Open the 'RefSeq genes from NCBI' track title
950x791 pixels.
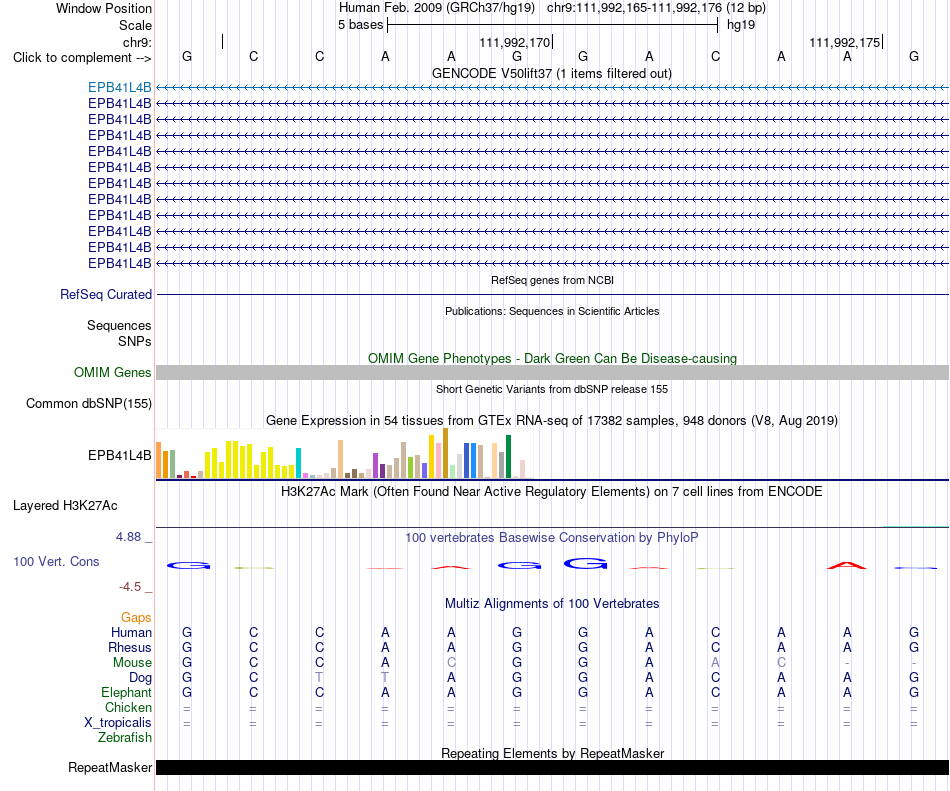pyautogui.click(x=552, y=280)
